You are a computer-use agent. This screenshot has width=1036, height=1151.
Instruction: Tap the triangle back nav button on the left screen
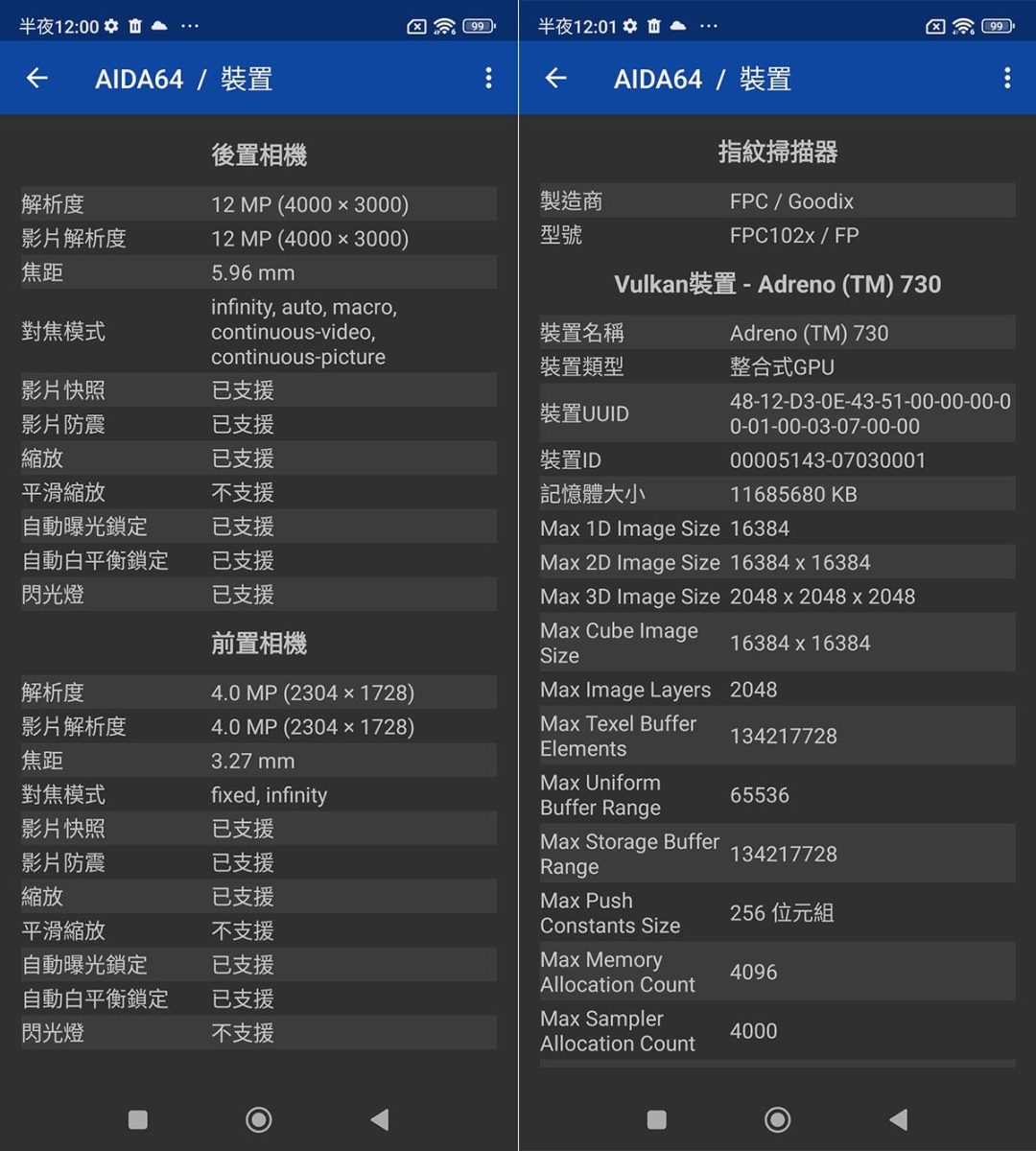[380, 1119]
